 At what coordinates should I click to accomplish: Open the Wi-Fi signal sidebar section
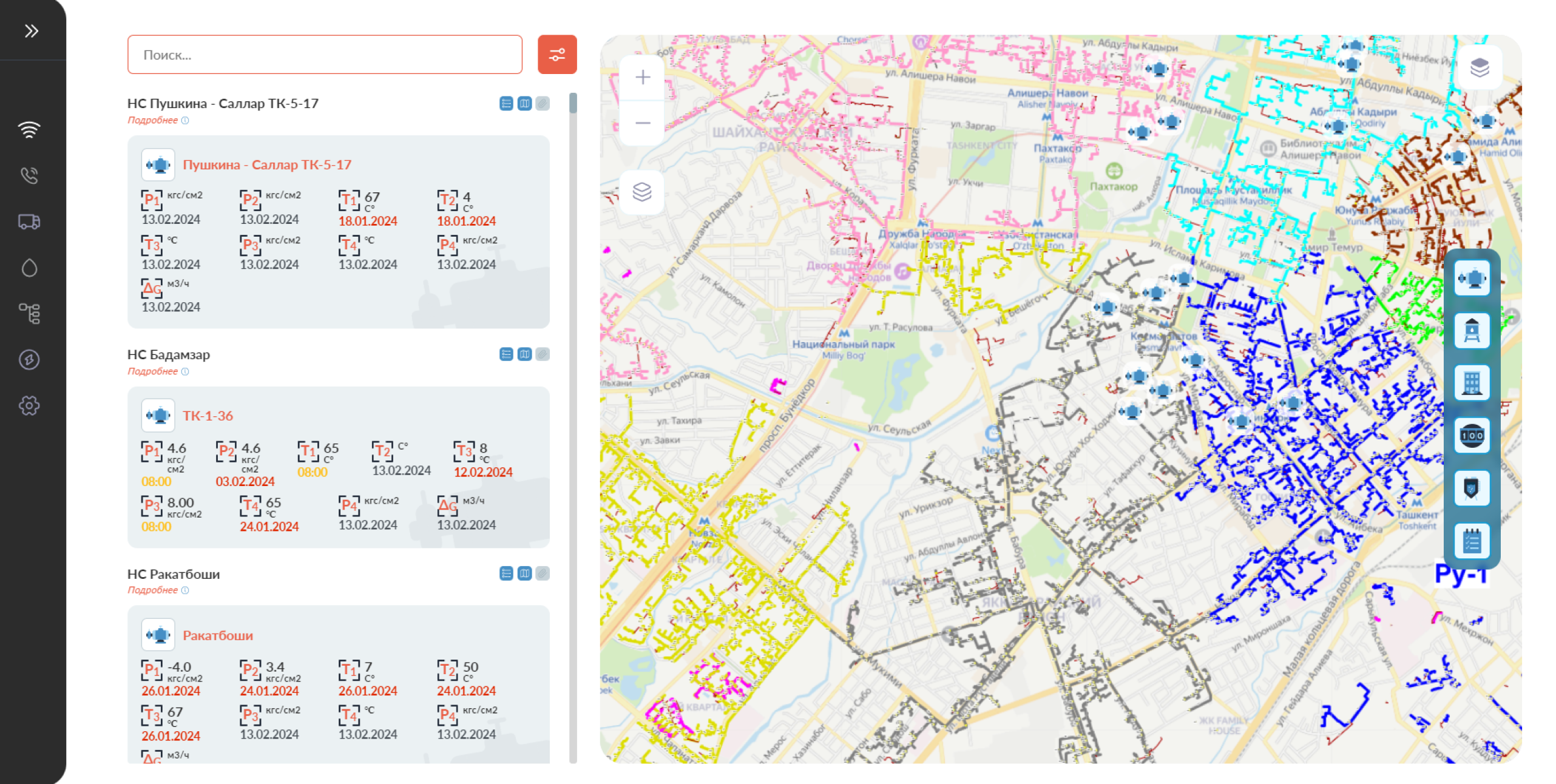29,130
